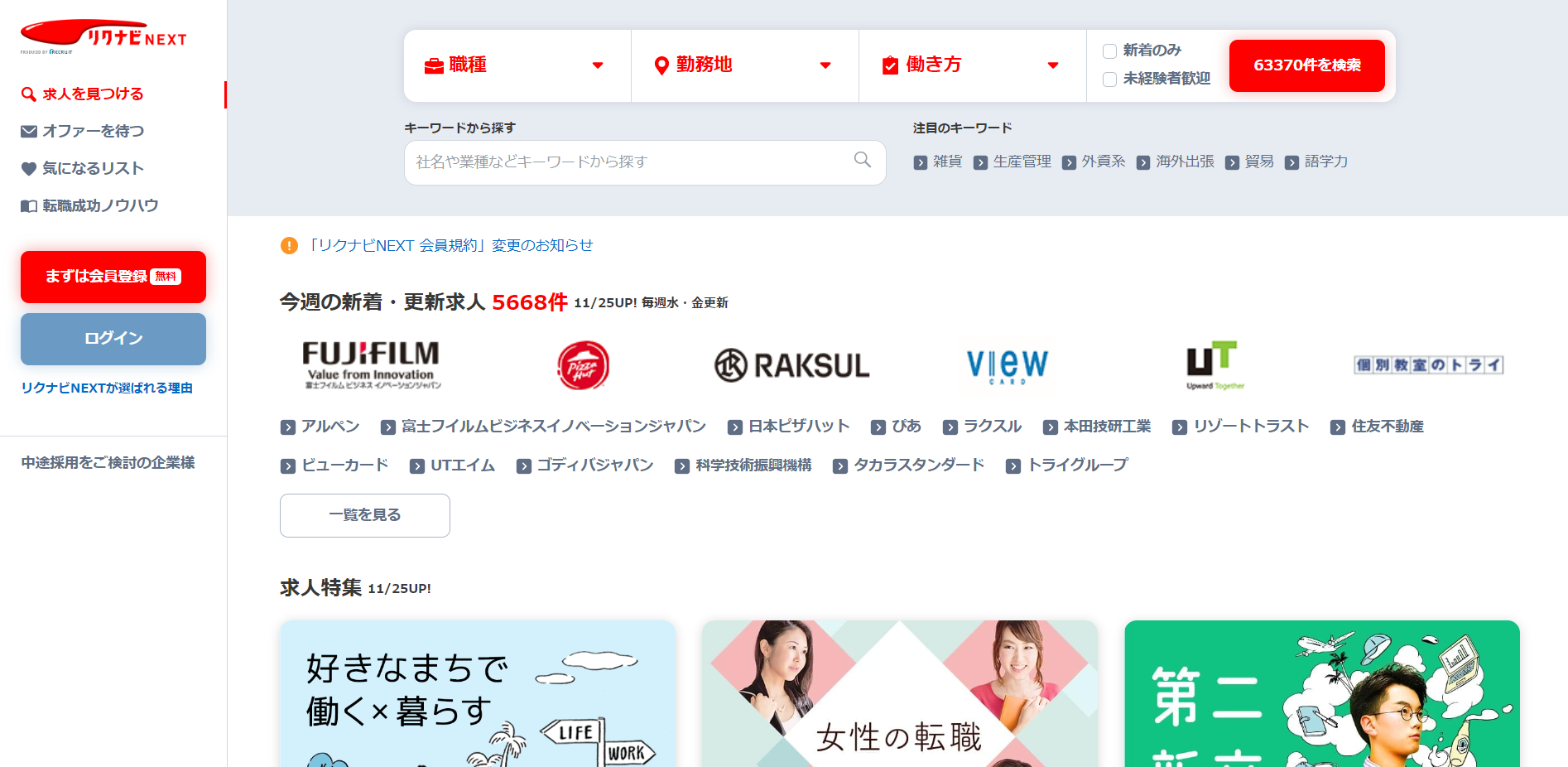The height and width of the screenshot is (767, 1568).
Task: Click the RAKSUL logo
Action: (x=792, y=365)
